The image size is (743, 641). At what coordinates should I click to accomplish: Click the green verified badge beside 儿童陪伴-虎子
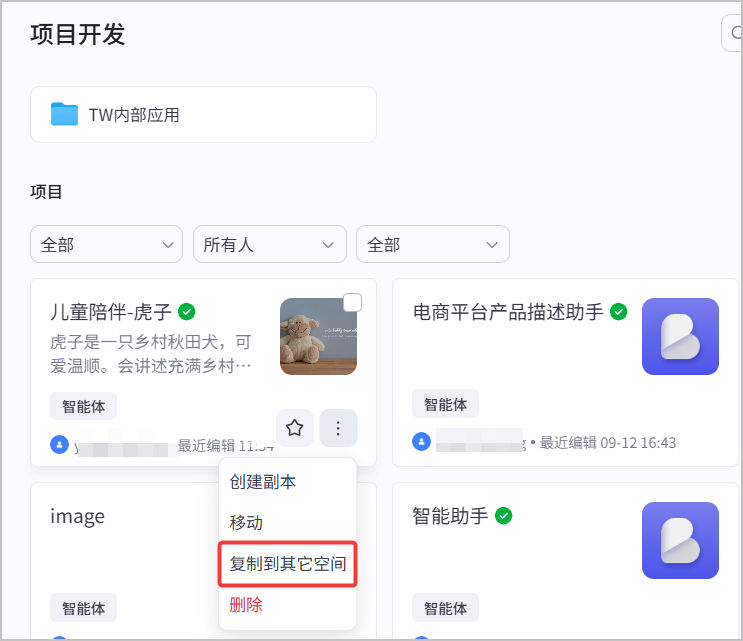pos(187,312)
